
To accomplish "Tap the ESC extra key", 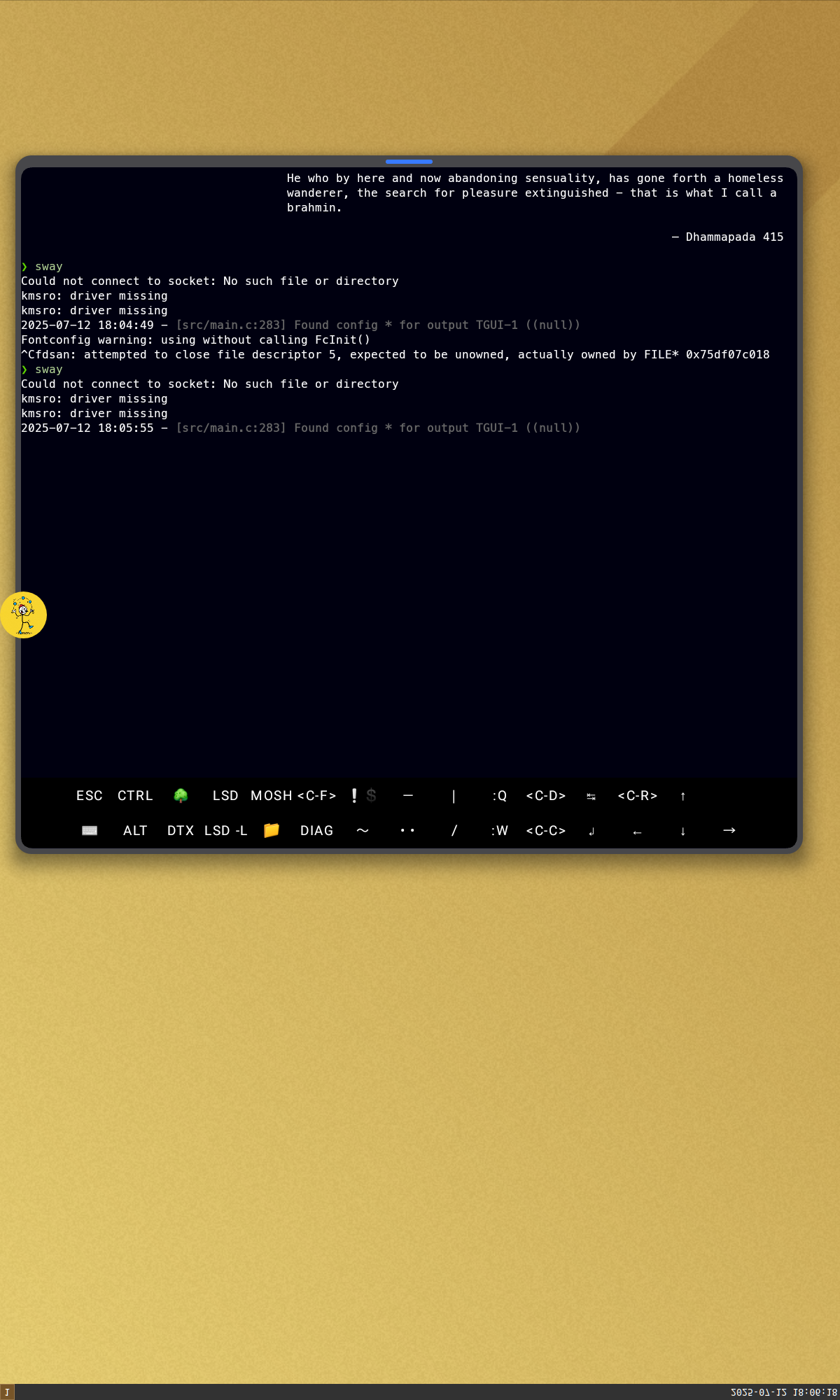I will click(x=90, y=796).
